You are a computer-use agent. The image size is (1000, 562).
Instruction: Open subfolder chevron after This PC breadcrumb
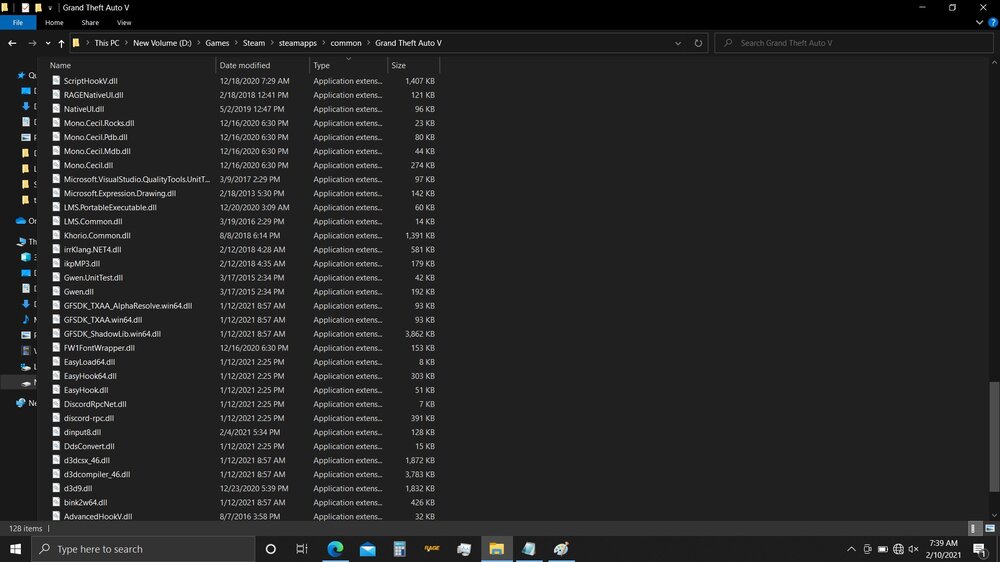point(126,43)
